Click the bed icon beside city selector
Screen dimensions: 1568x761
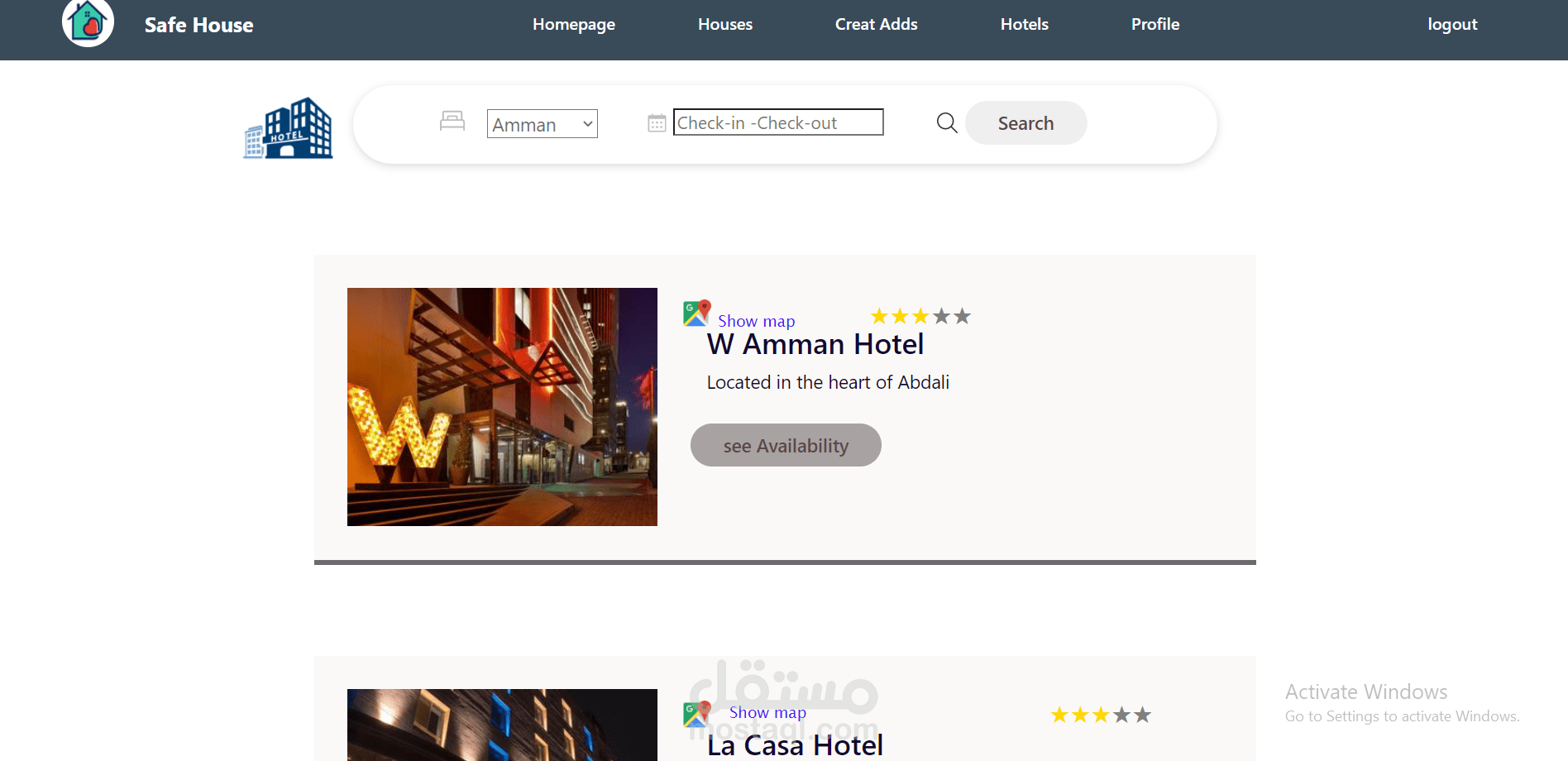point(452,121)
